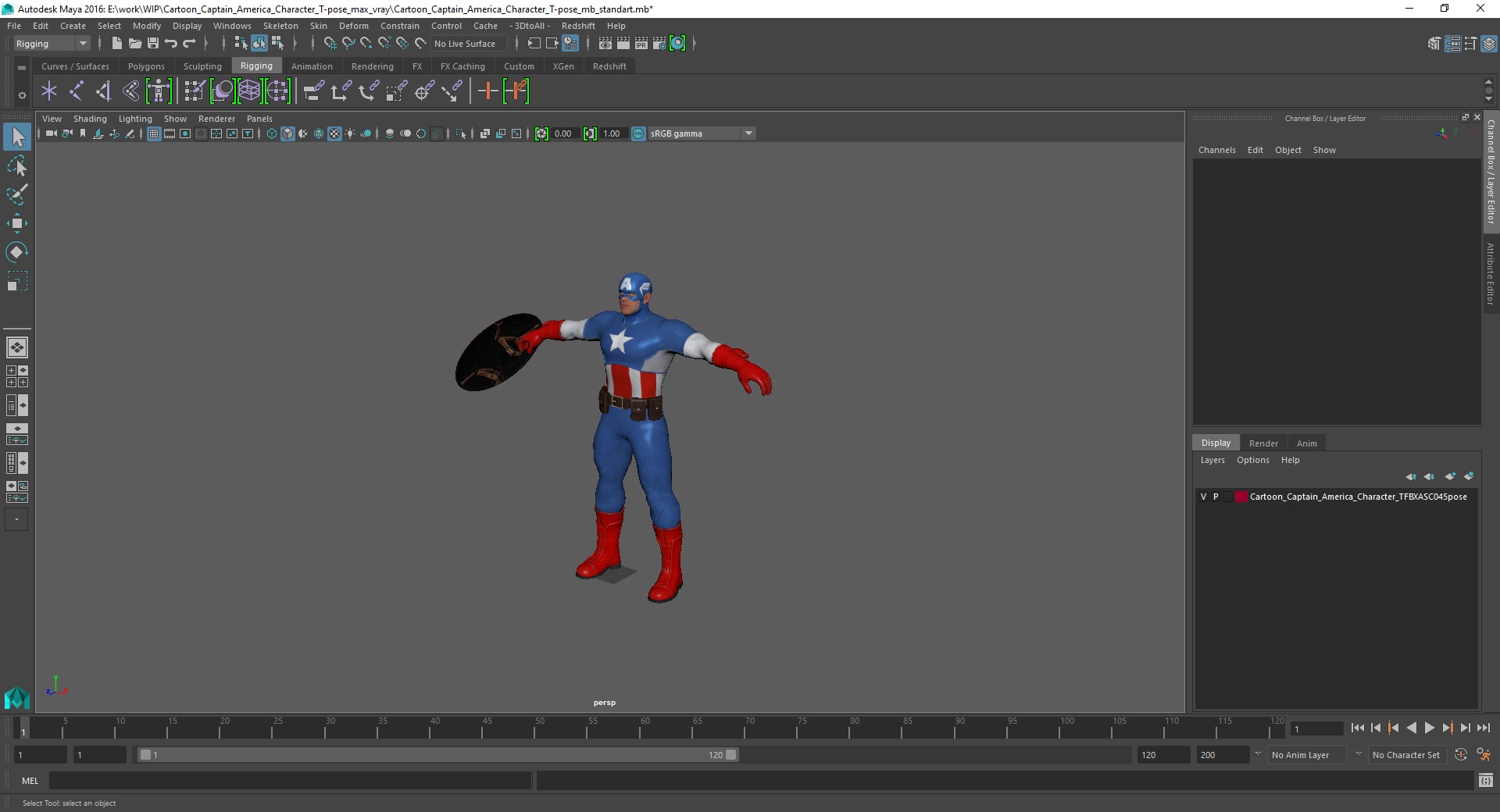Click the create new layer icon in Layer Editor

pyautogui.click(x=1450, y=476)
